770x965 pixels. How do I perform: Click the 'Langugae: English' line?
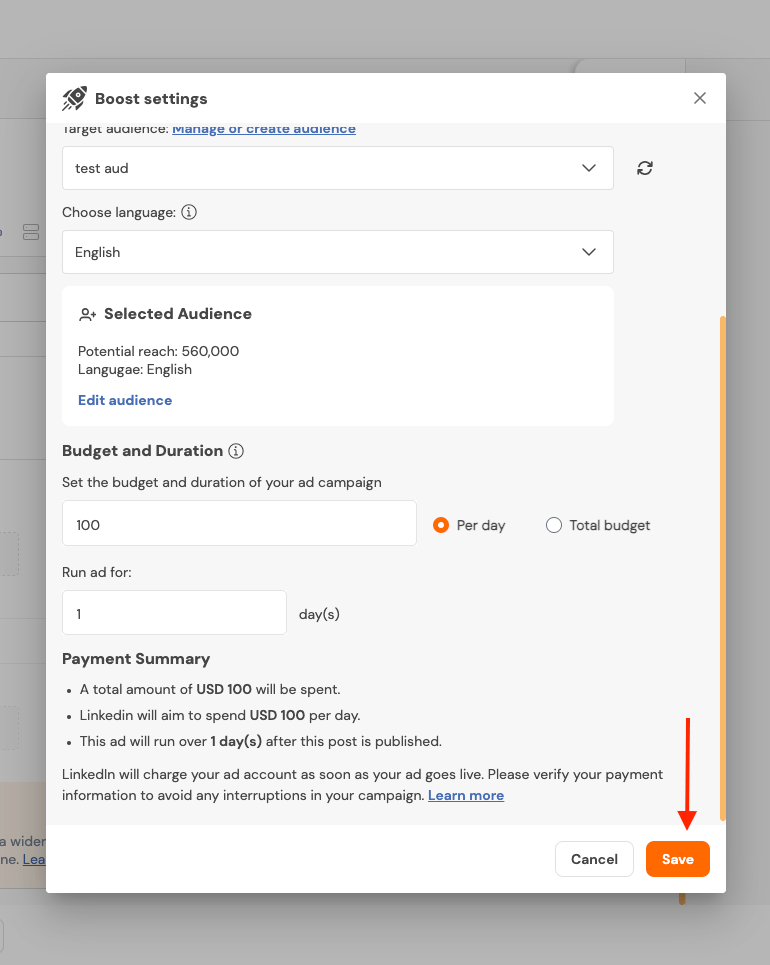[x=135, y=370]
